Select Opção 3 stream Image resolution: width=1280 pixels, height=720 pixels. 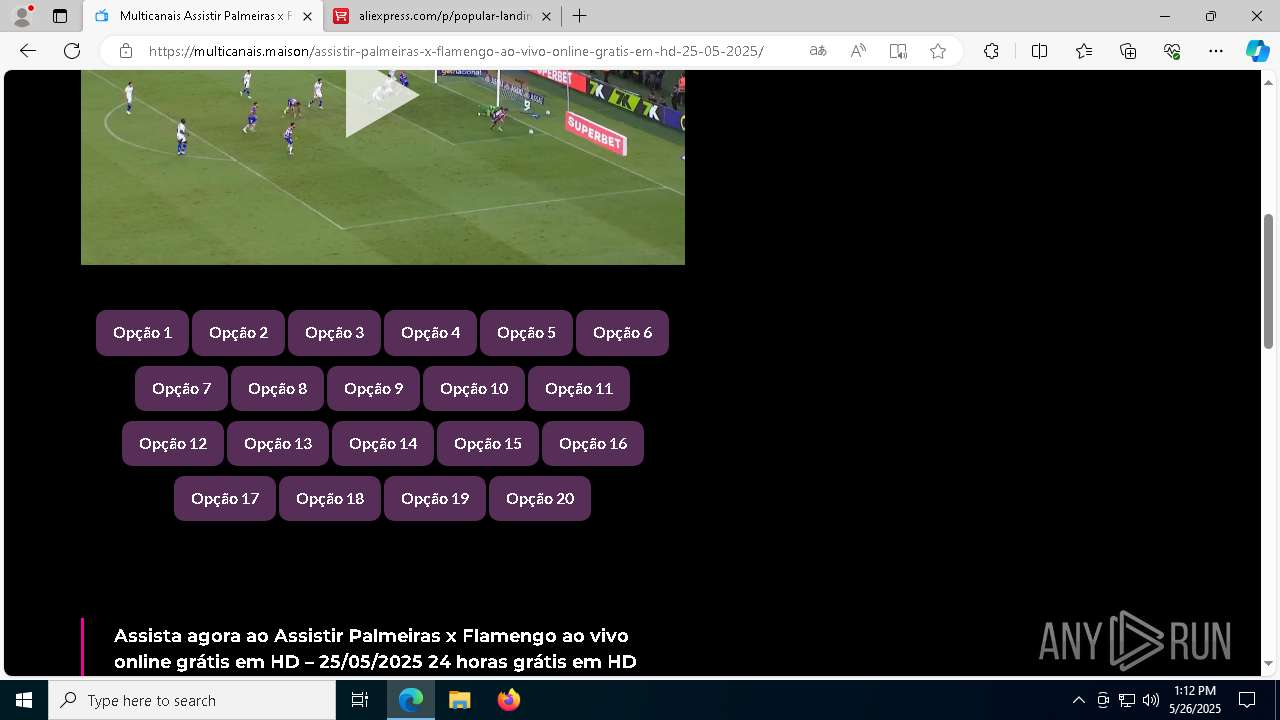click(x=334, y=333)
